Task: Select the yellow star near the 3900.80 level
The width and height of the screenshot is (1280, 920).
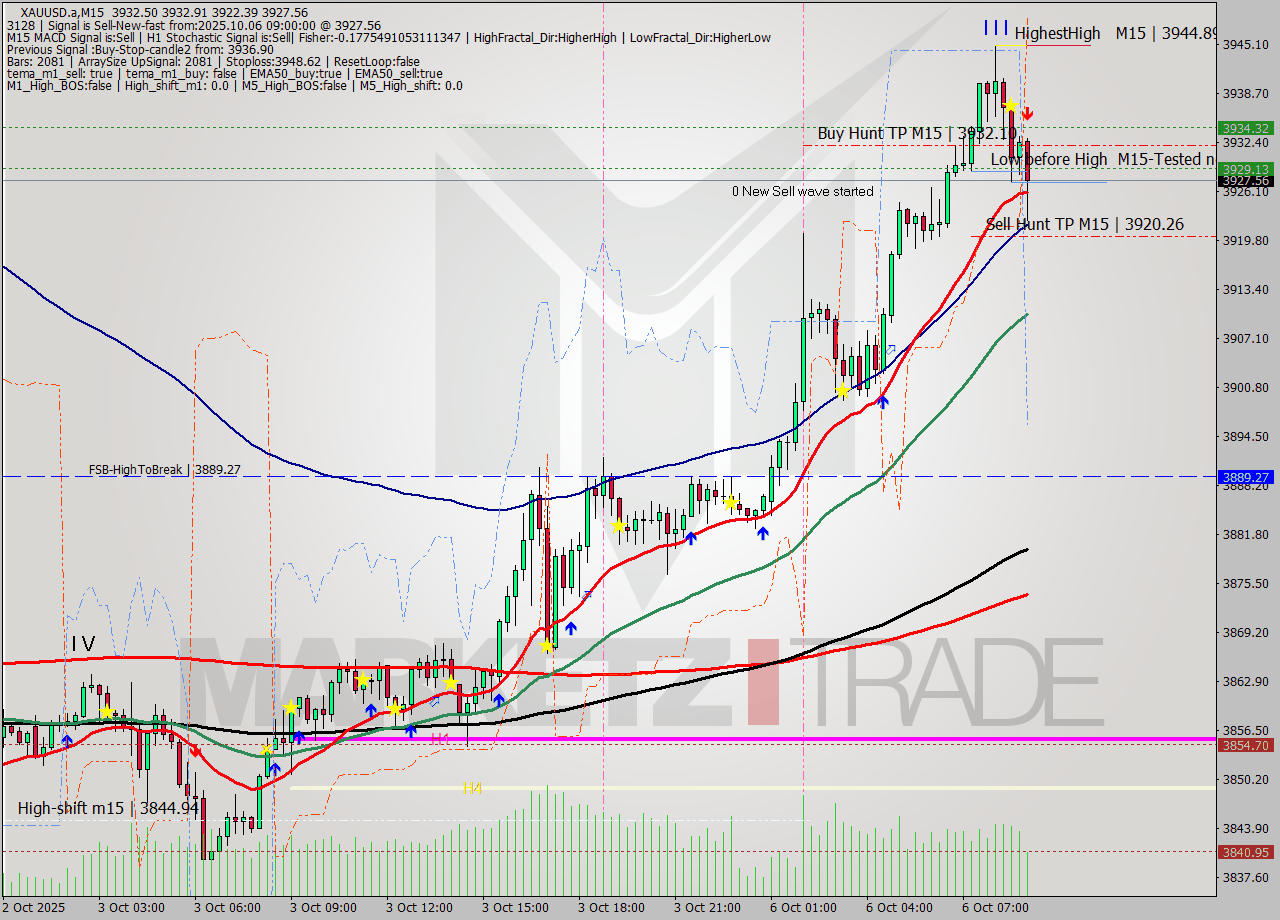Action: coord(843,392)
